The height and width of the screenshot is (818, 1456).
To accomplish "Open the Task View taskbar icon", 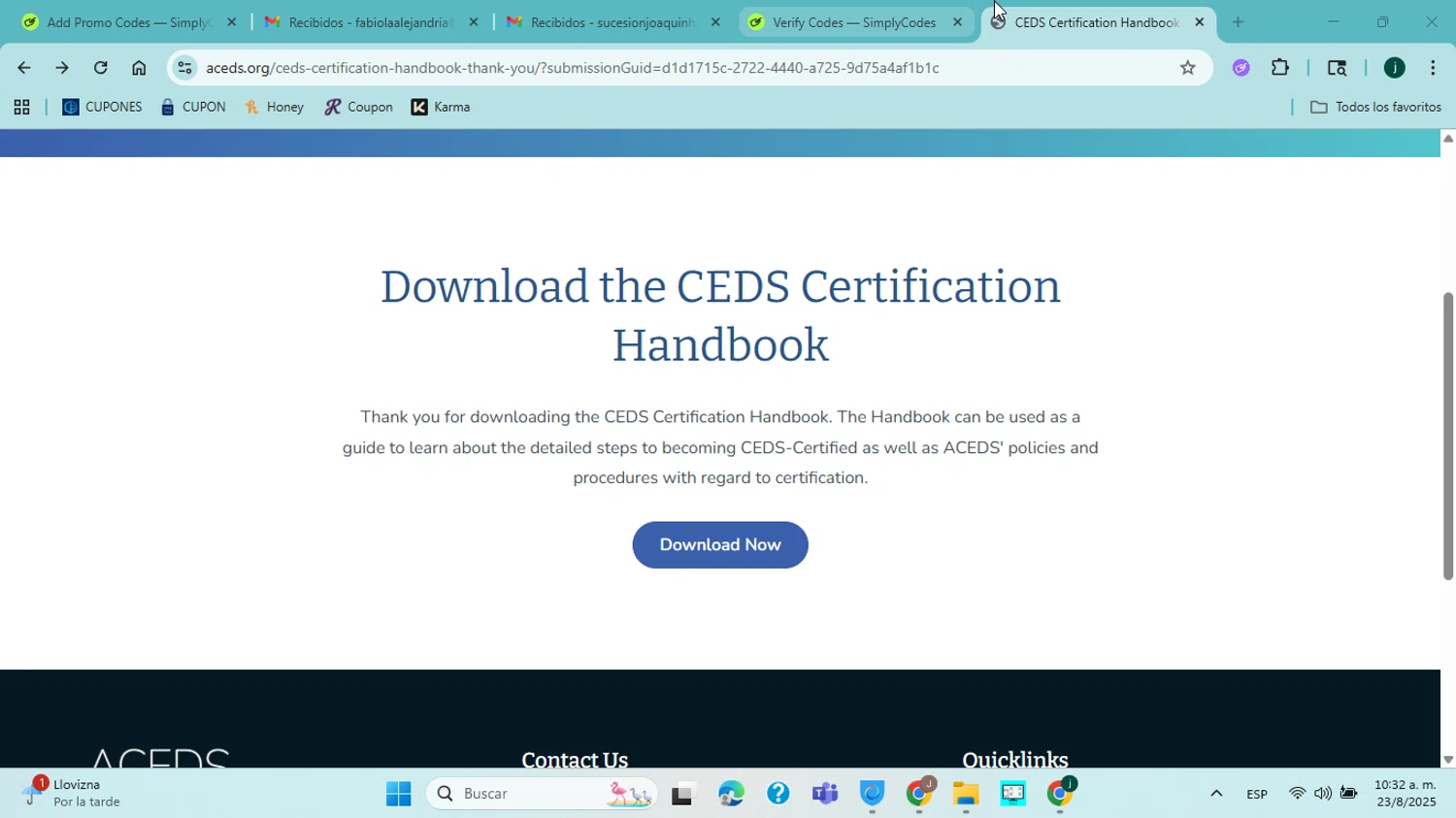I will pos(683,794).
